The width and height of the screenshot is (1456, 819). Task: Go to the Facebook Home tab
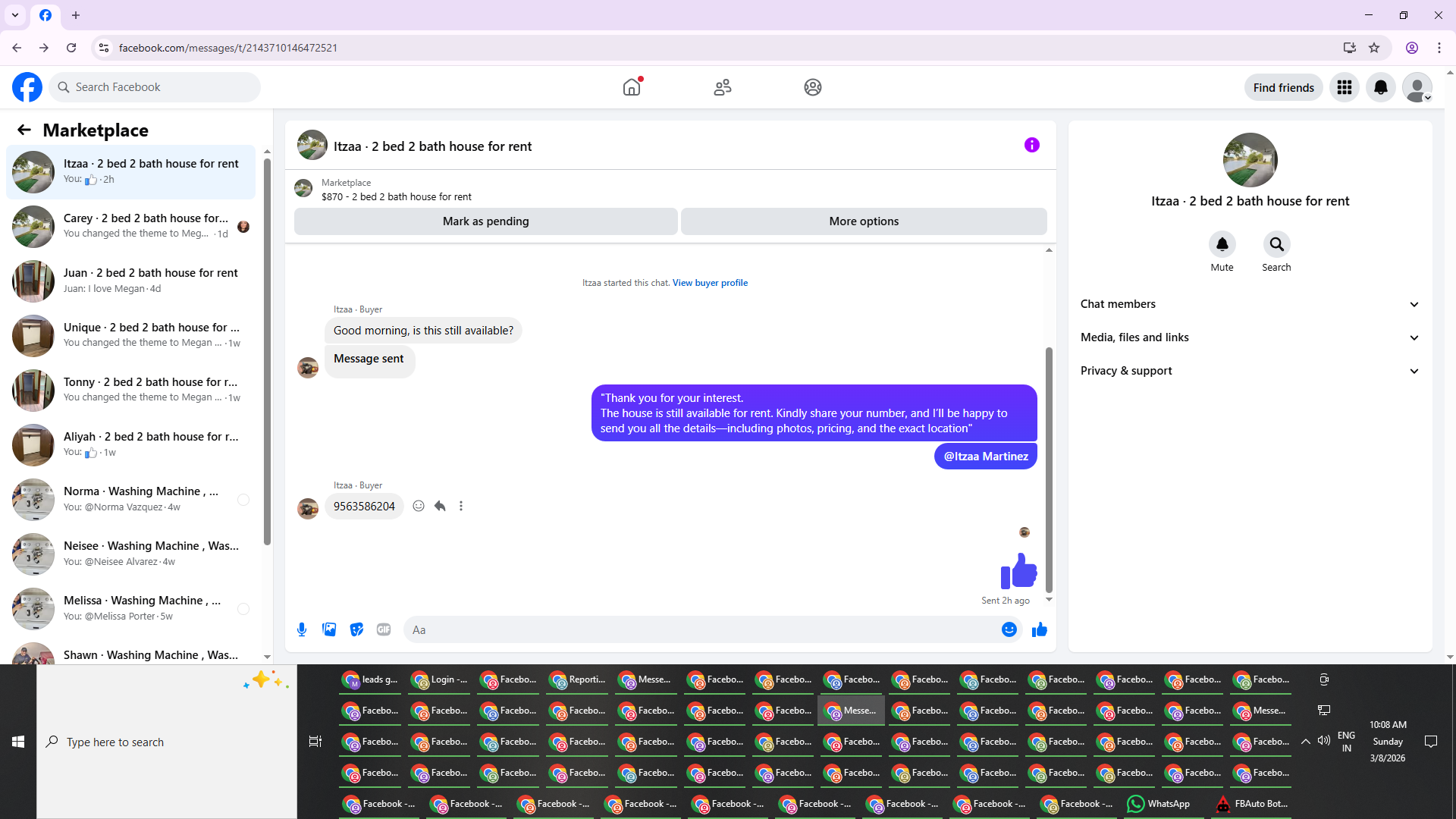632,87
